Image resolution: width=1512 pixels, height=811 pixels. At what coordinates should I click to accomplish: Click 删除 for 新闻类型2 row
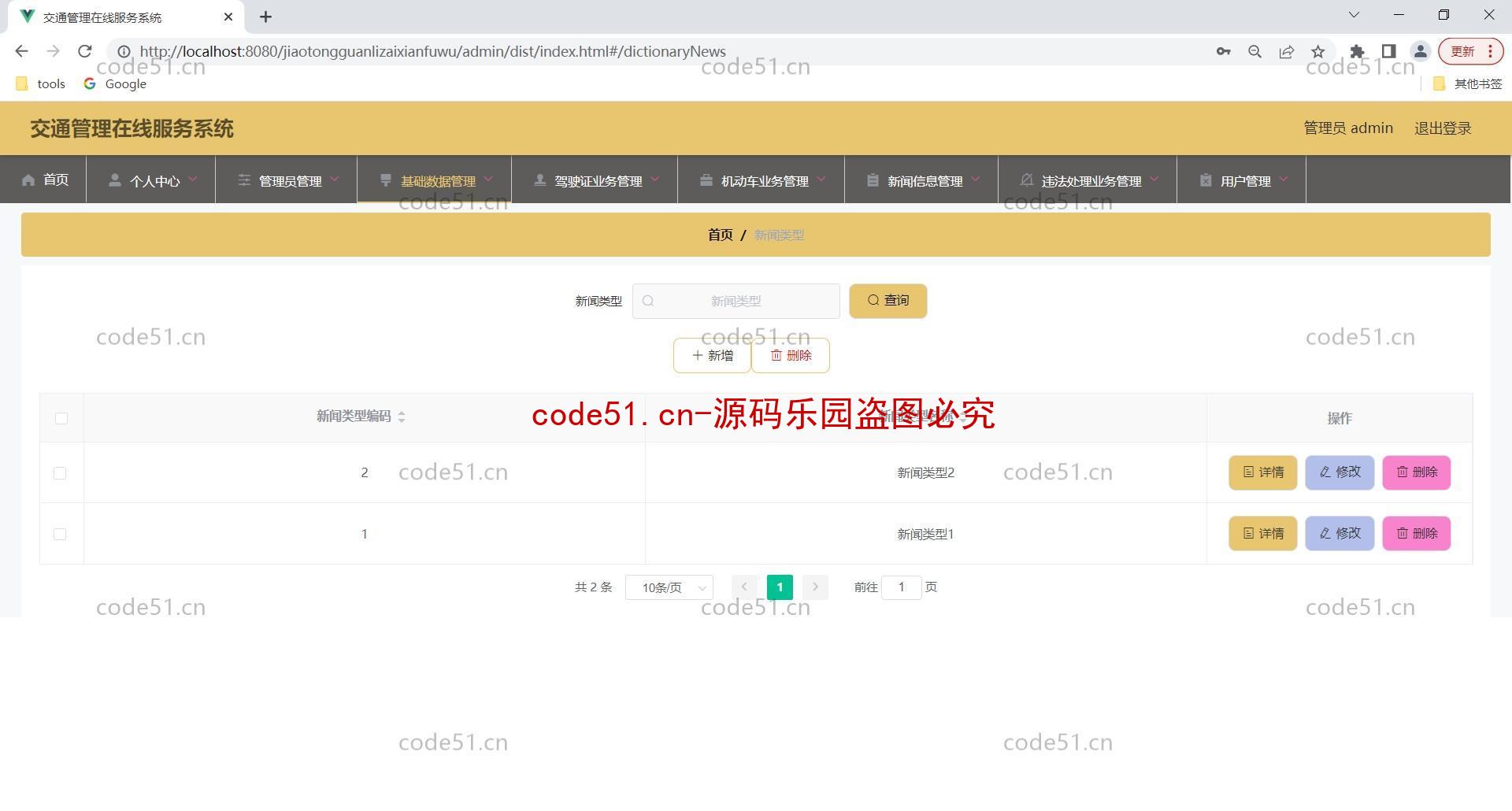point(1417,472)
